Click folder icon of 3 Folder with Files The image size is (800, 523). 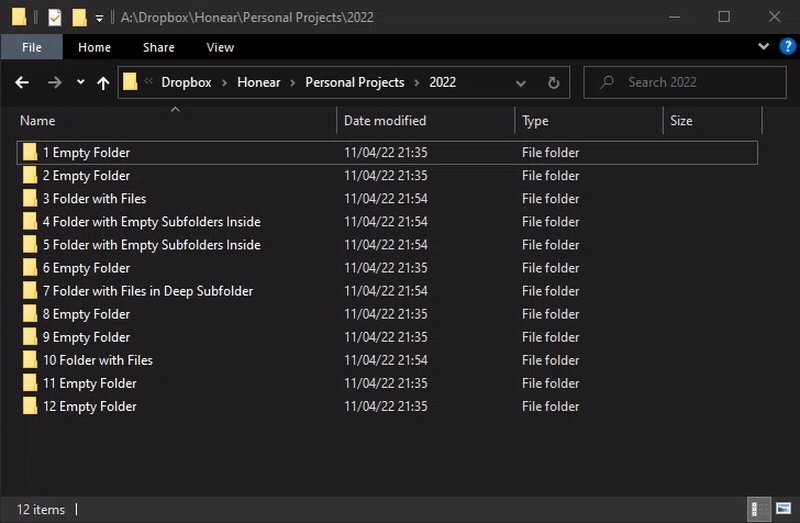(x=30, y=199)
